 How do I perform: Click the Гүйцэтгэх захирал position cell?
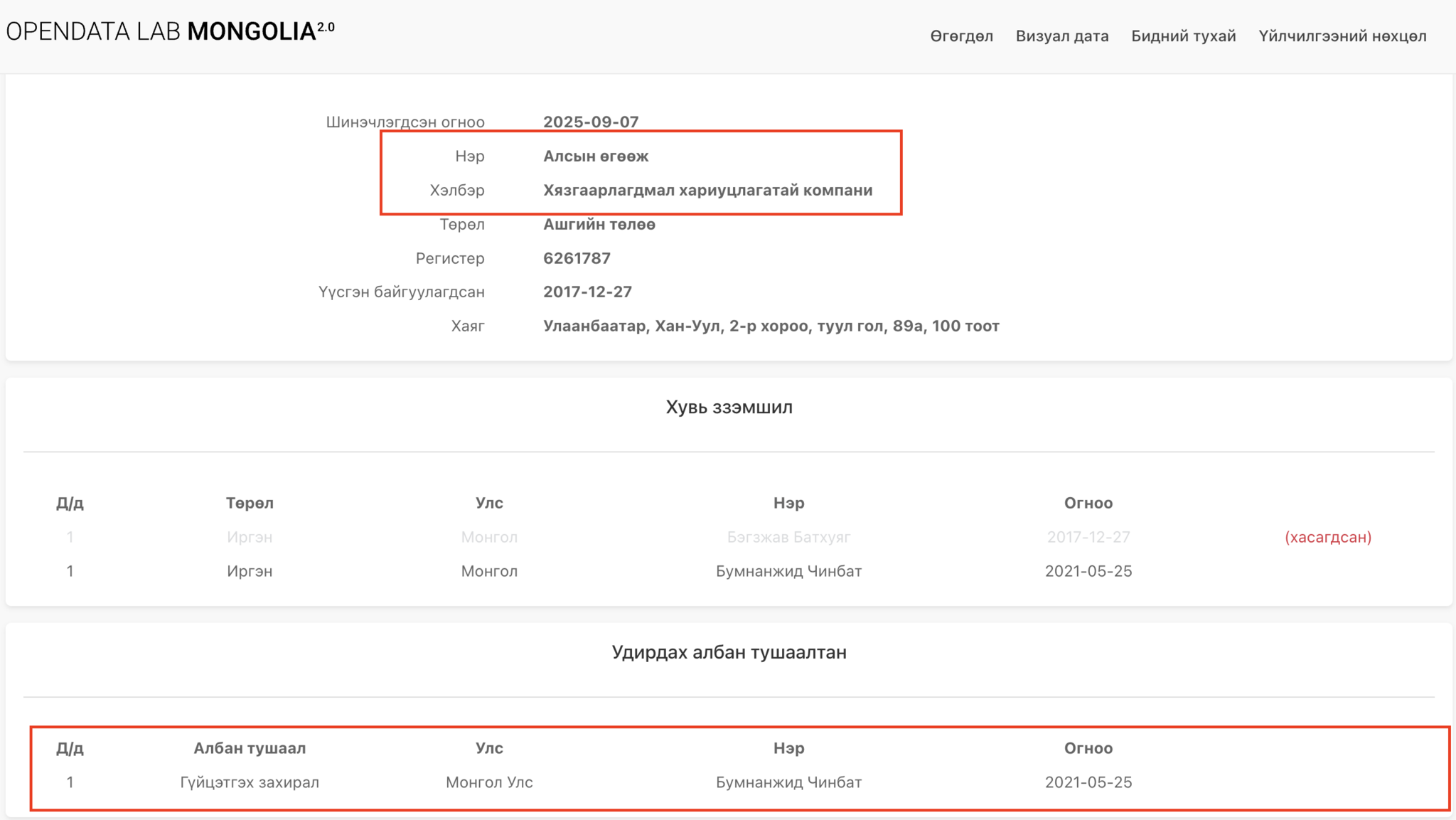[250, 782]
